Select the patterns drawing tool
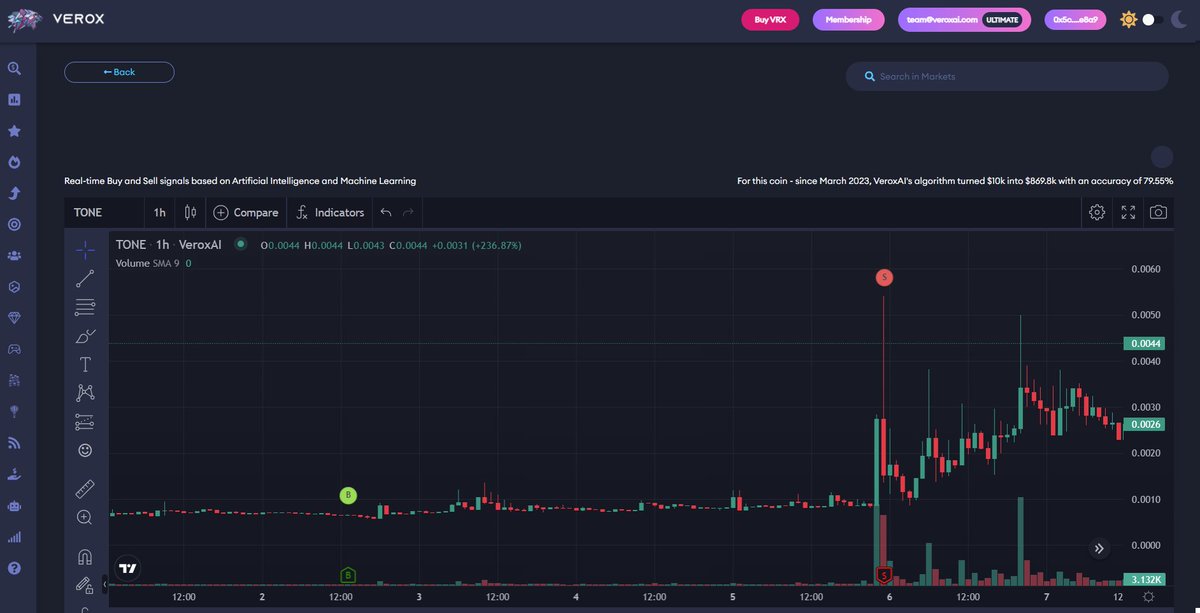This screenshot has height=613, width=1200. [x=85, y=393]
